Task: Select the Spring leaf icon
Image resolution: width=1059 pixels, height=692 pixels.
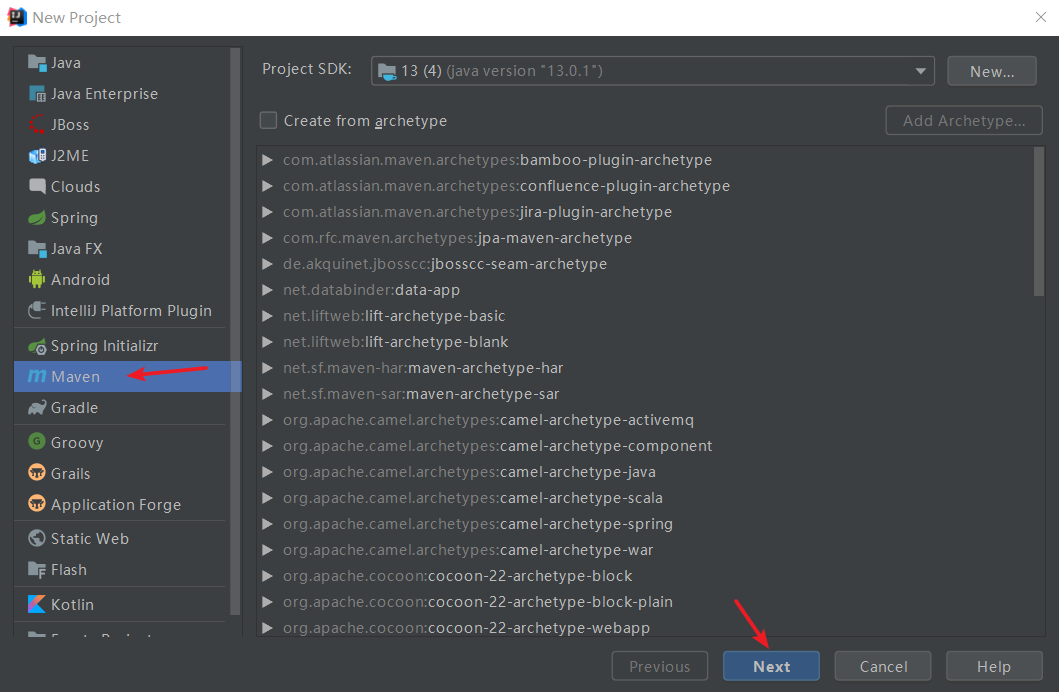Action: coord(36,218)
